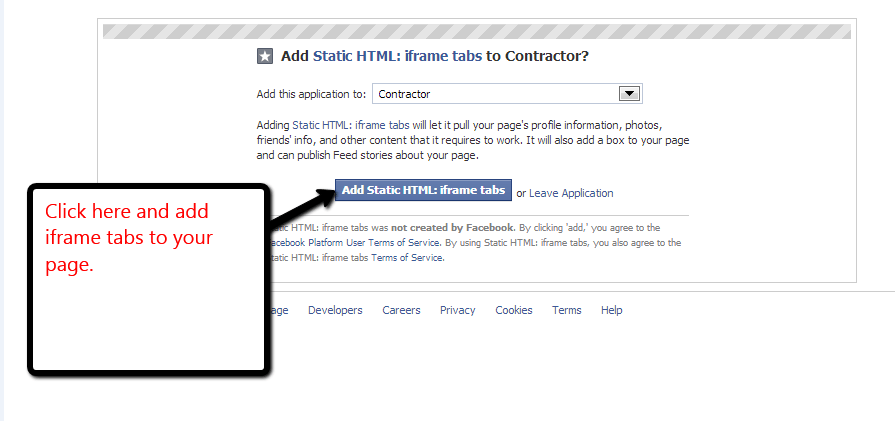Select the Contractor page combo box field
This screenshot has width=895, height=421.
click(x=507, y=94)
